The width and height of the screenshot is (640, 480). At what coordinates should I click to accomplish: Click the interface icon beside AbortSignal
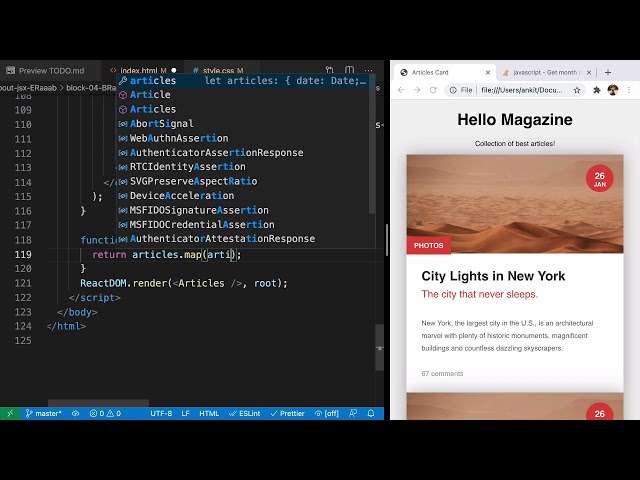(x=123, y=124)
